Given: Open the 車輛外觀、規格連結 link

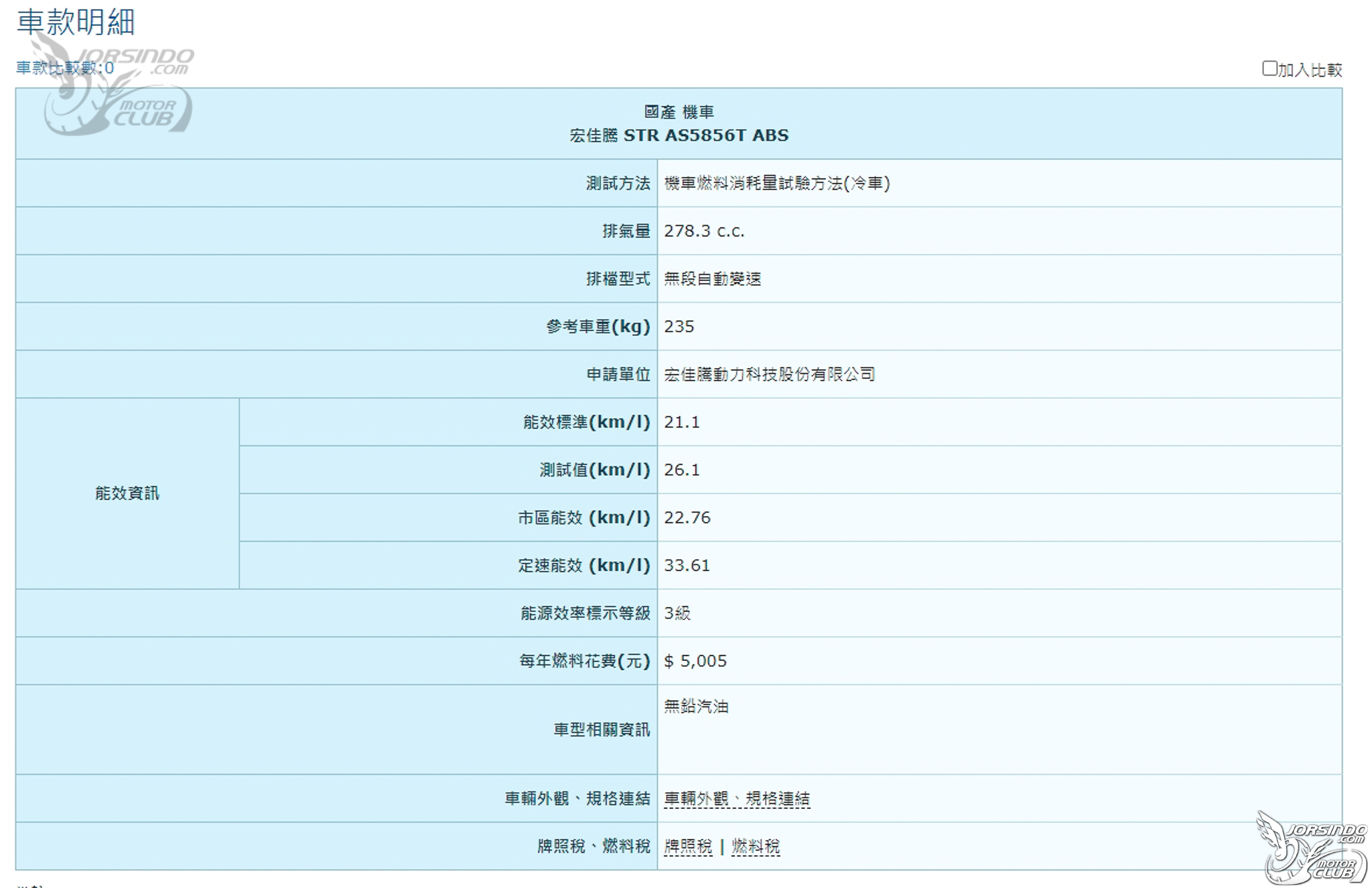Looking at the screenshot, I should (736, 798).
